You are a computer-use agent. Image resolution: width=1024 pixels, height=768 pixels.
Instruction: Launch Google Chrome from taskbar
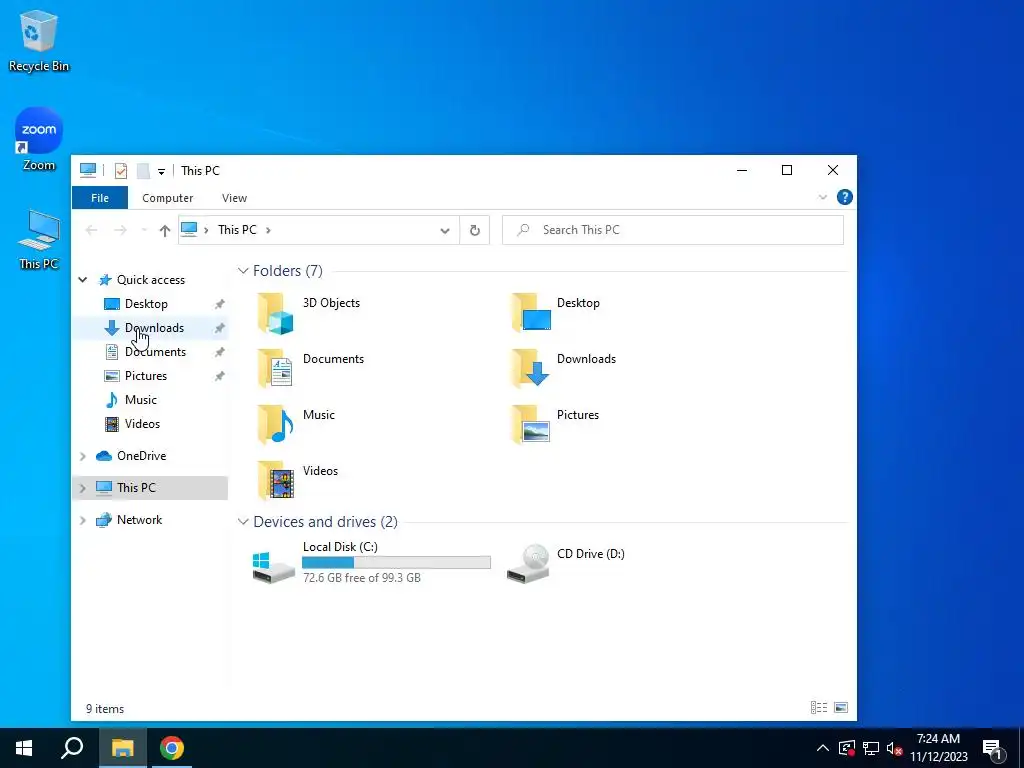pos(172,748)
